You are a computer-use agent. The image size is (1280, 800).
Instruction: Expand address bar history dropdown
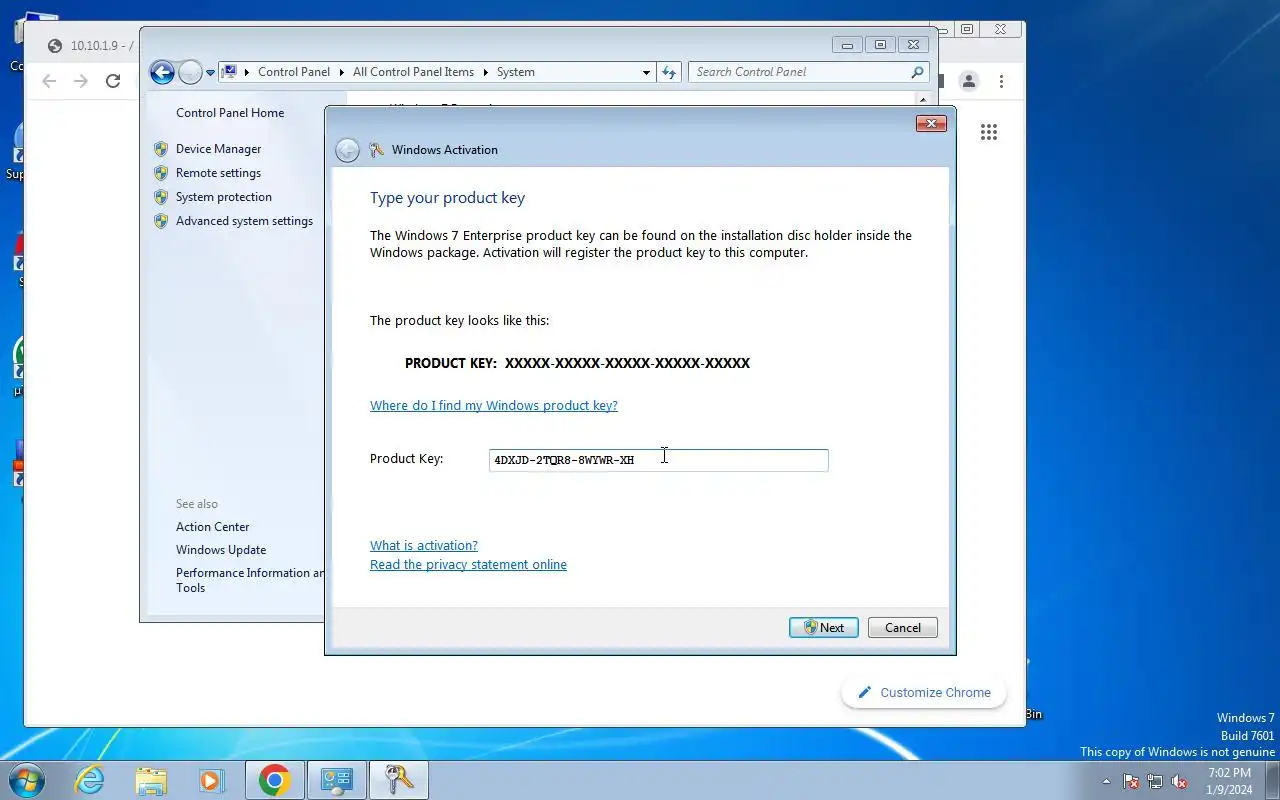[x=646, y=72]
